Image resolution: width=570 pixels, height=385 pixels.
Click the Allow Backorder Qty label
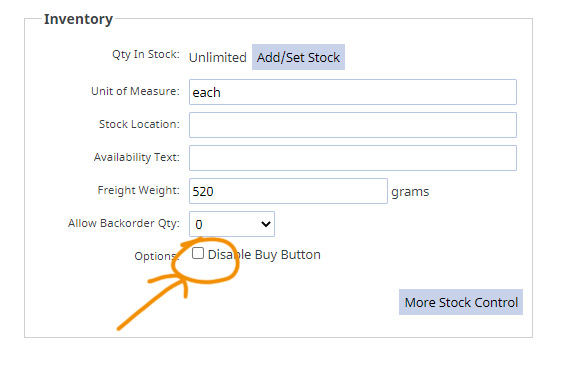tap(124, 223)
